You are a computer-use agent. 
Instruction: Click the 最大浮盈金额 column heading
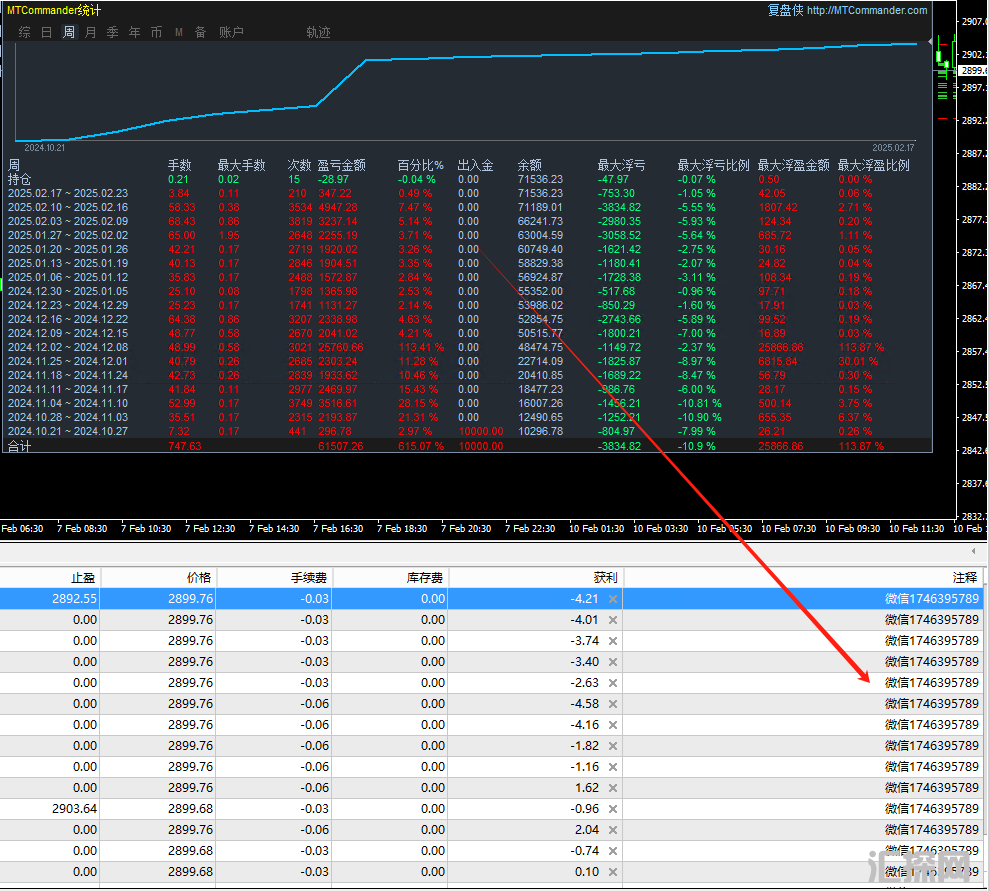pyautogui.click(x=794, y=165)
